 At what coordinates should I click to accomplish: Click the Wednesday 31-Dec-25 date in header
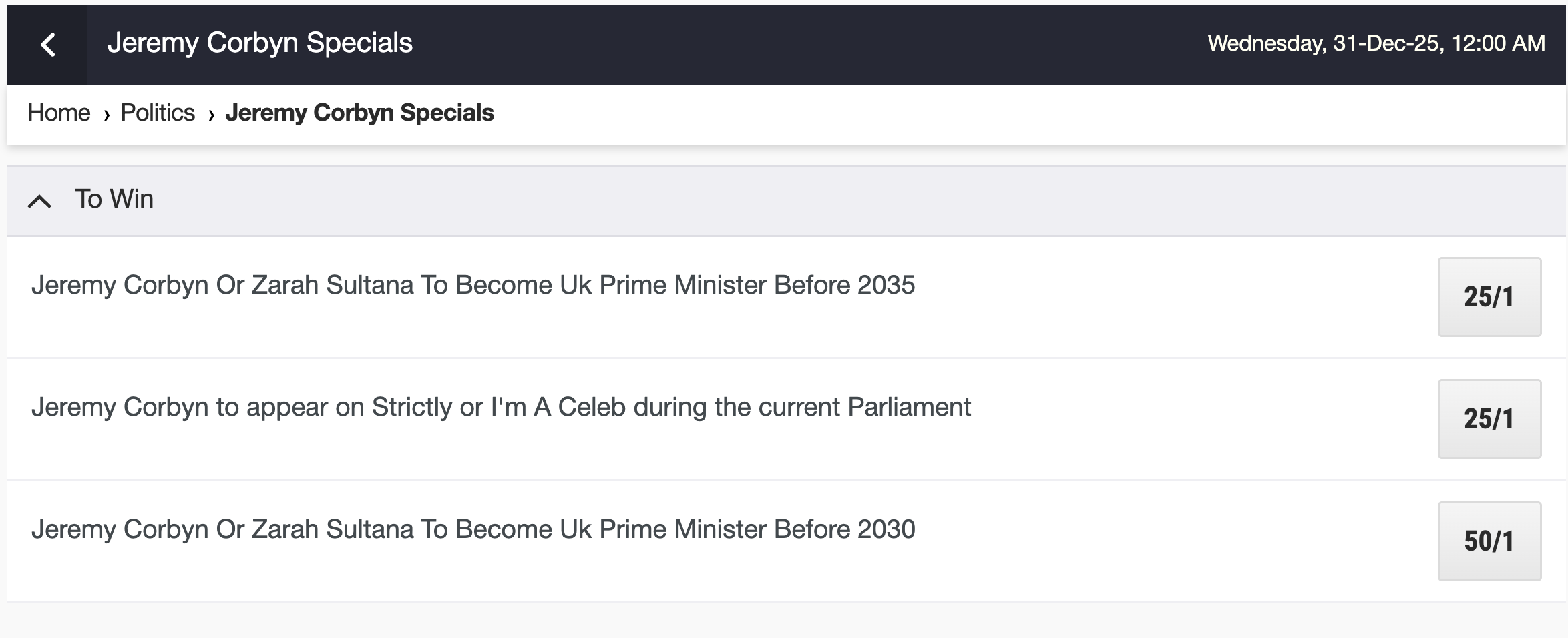[1376, 43]
